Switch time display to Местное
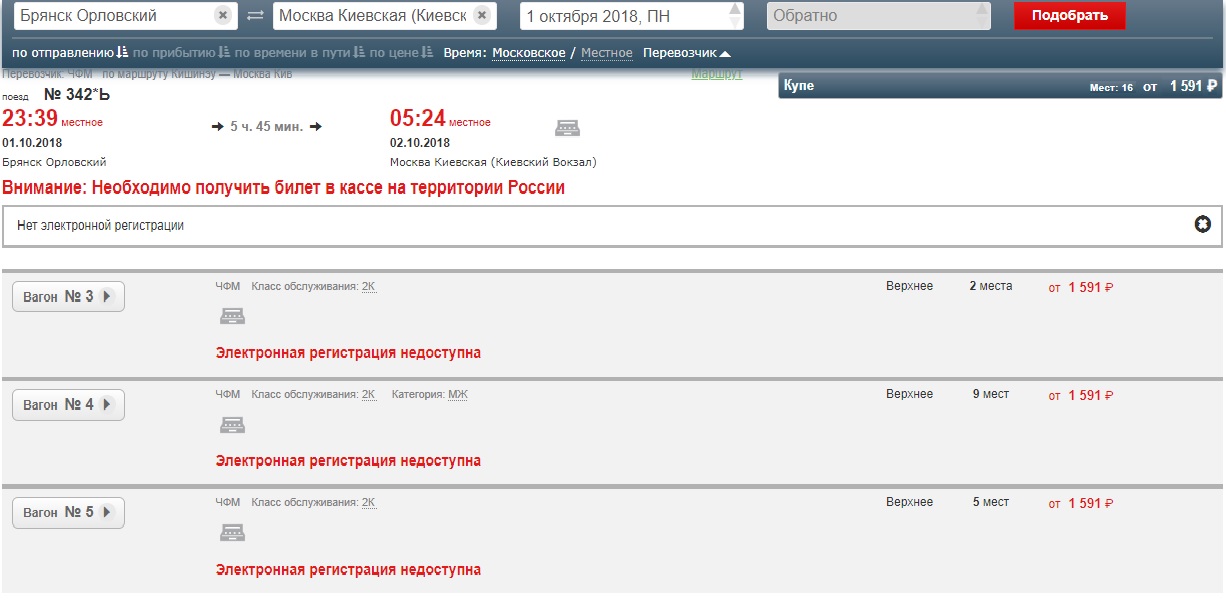Image resolution: width=1226 pixels, height=604 pixels. 606,53
